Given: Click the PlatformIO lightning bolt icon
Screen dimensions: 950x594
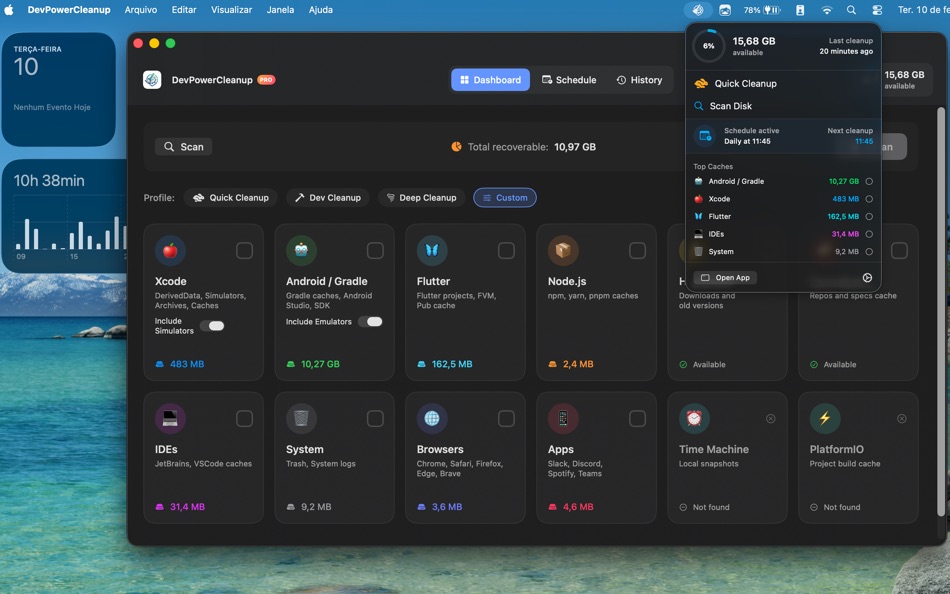Looking at the screenshot, I should tap(825, 418).
